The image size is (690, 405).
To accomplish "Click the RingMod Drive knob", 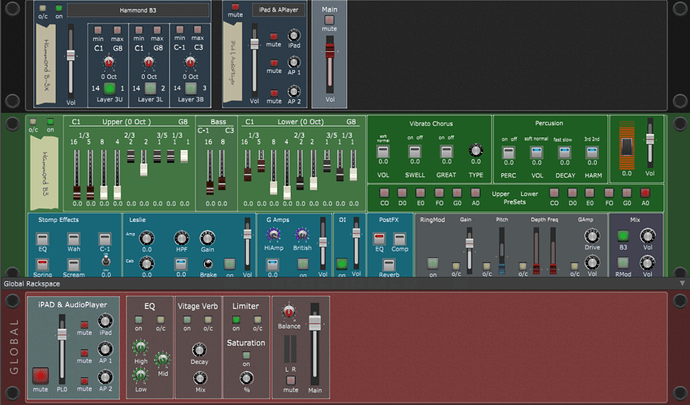I will click(x=592, y=236).
